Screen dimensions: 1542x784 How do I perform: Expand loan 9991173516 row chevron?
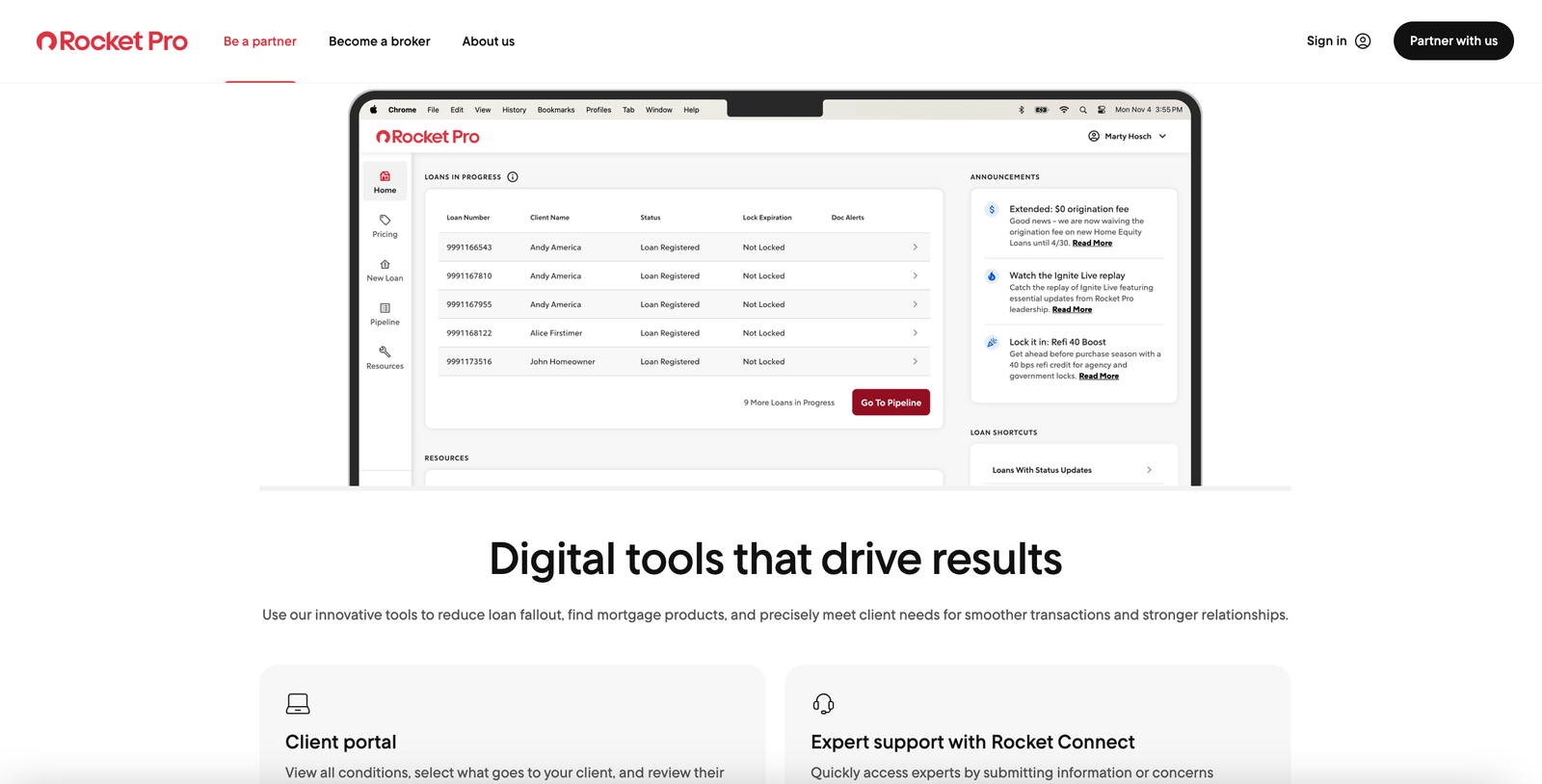pyautogui.click(x=915, y=361)
